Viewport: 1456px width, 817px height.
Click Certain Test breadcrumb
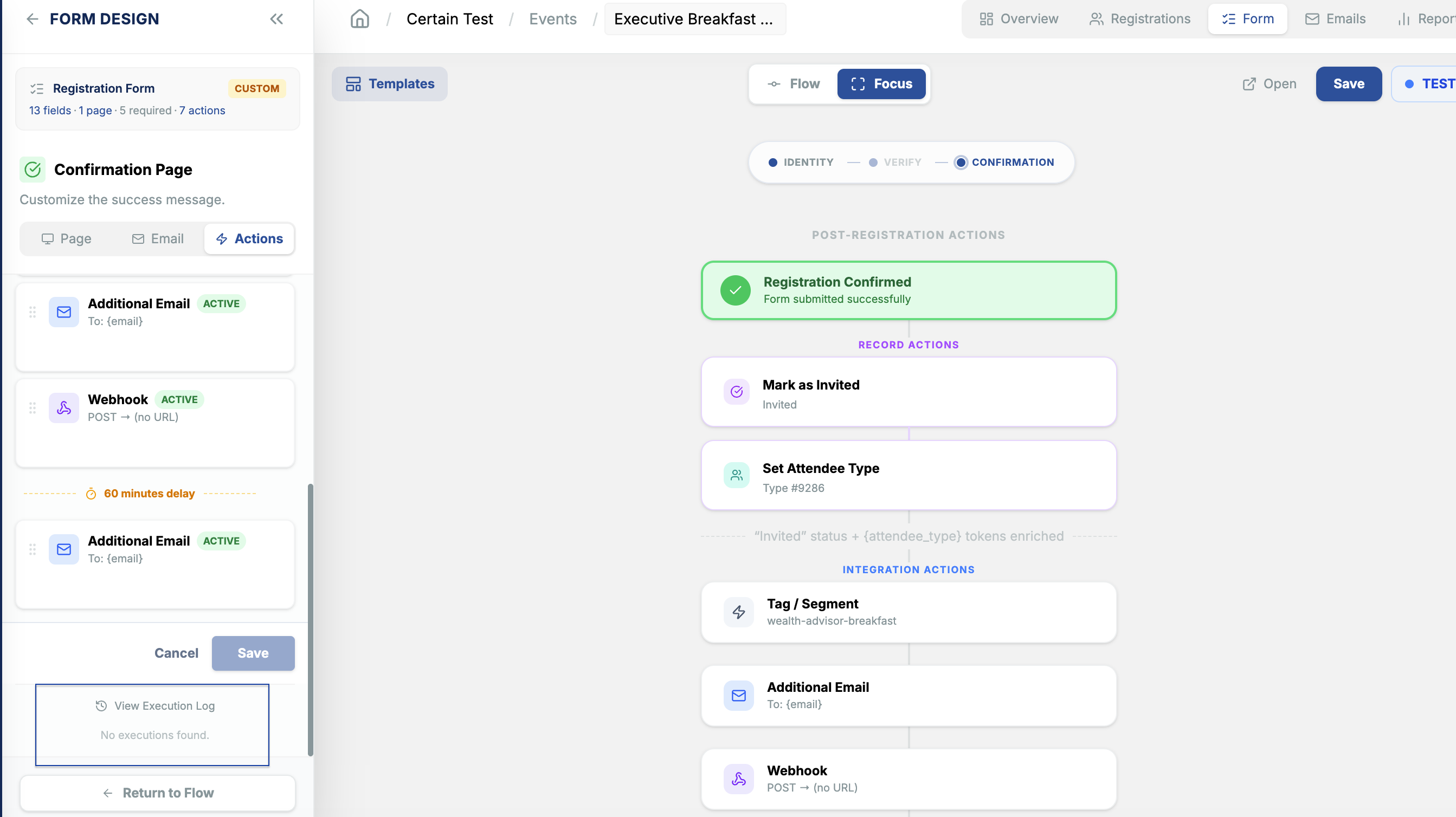click(449, 18)
